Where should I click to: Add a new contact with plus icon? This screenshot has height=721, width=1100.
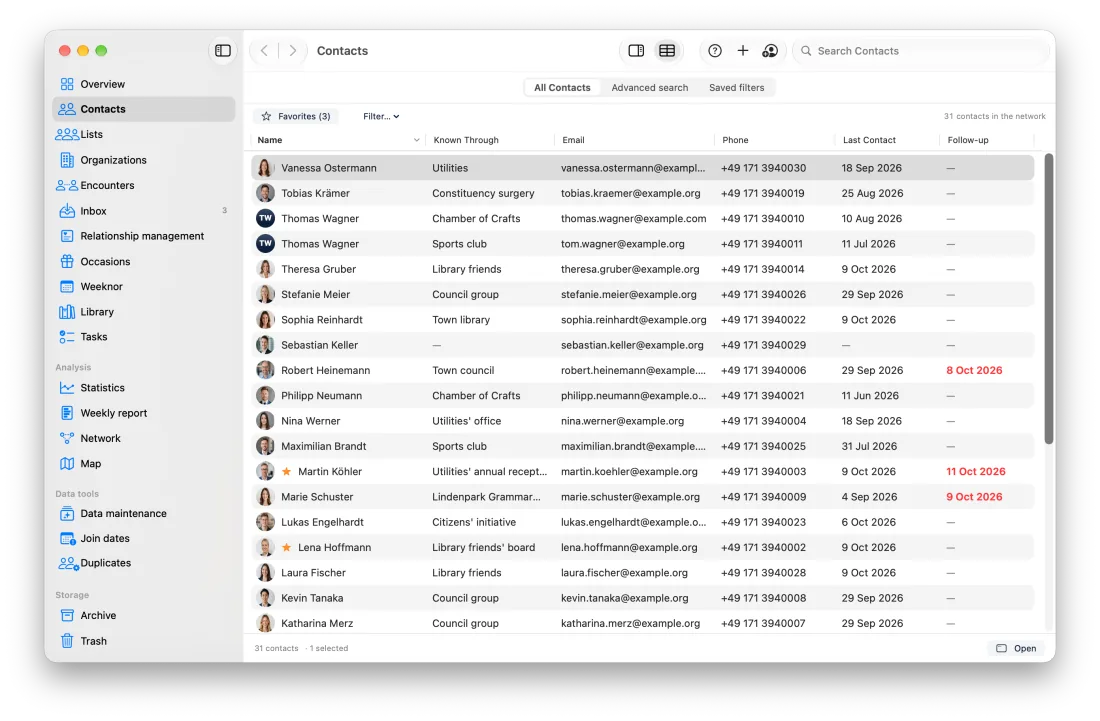click(743, 50)
